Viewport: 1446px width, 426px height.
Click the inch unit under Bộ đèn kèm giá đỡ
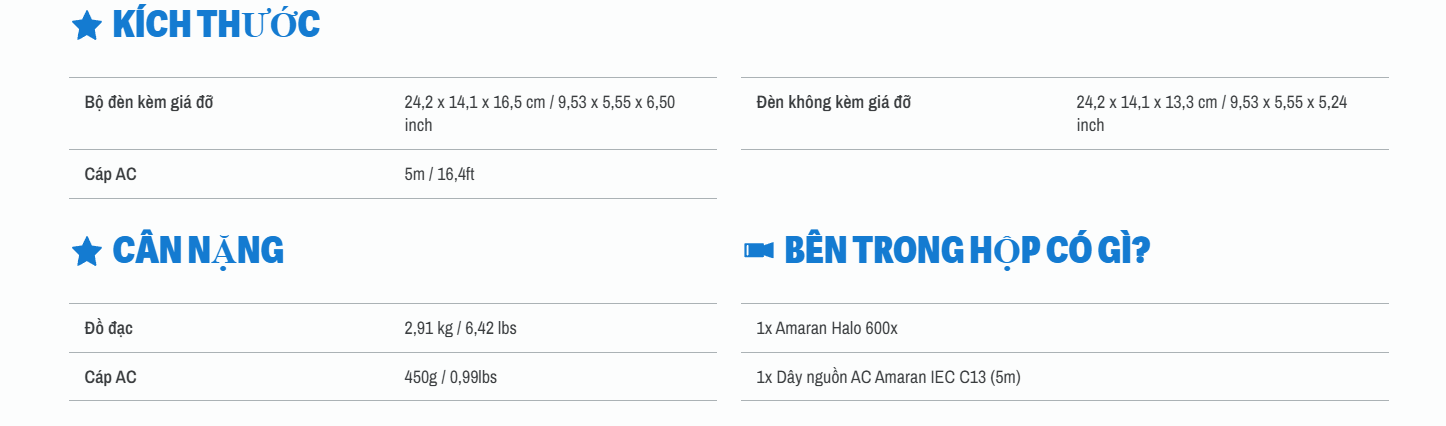(418, 125)
